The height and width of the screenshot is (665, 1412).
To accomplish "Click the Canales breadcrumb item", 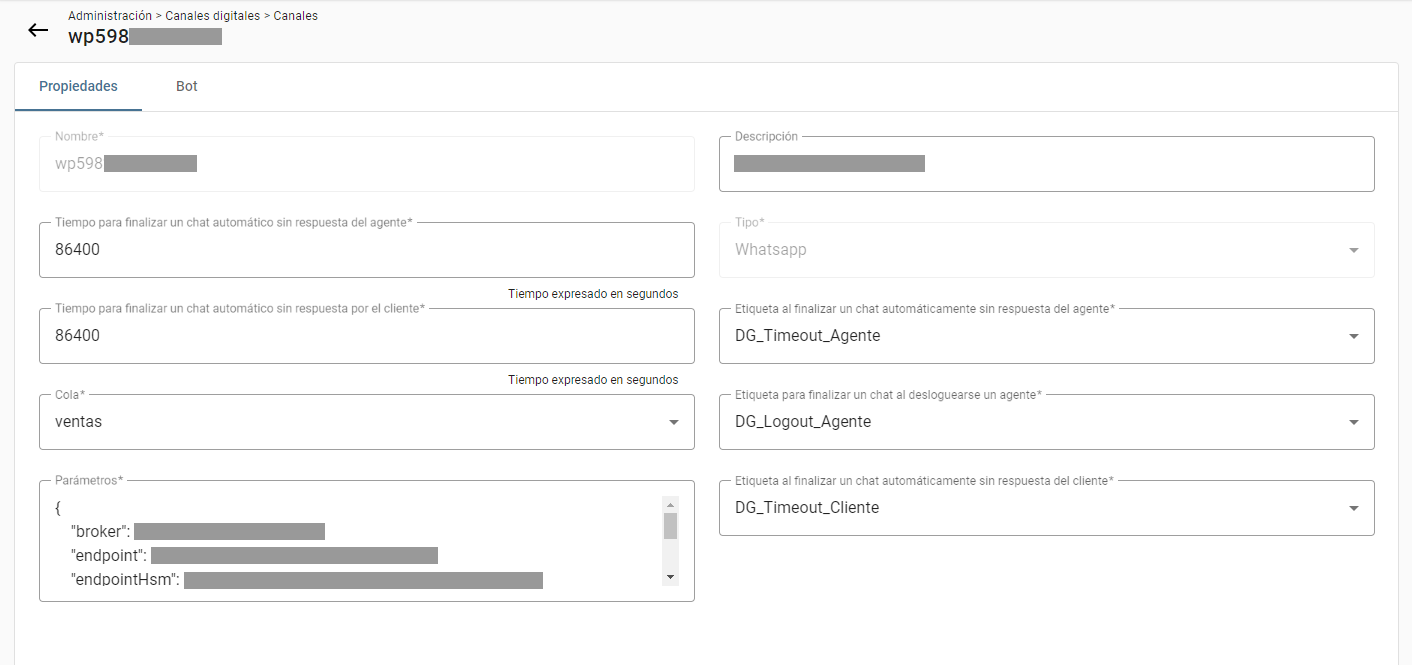I will point(296,16).
